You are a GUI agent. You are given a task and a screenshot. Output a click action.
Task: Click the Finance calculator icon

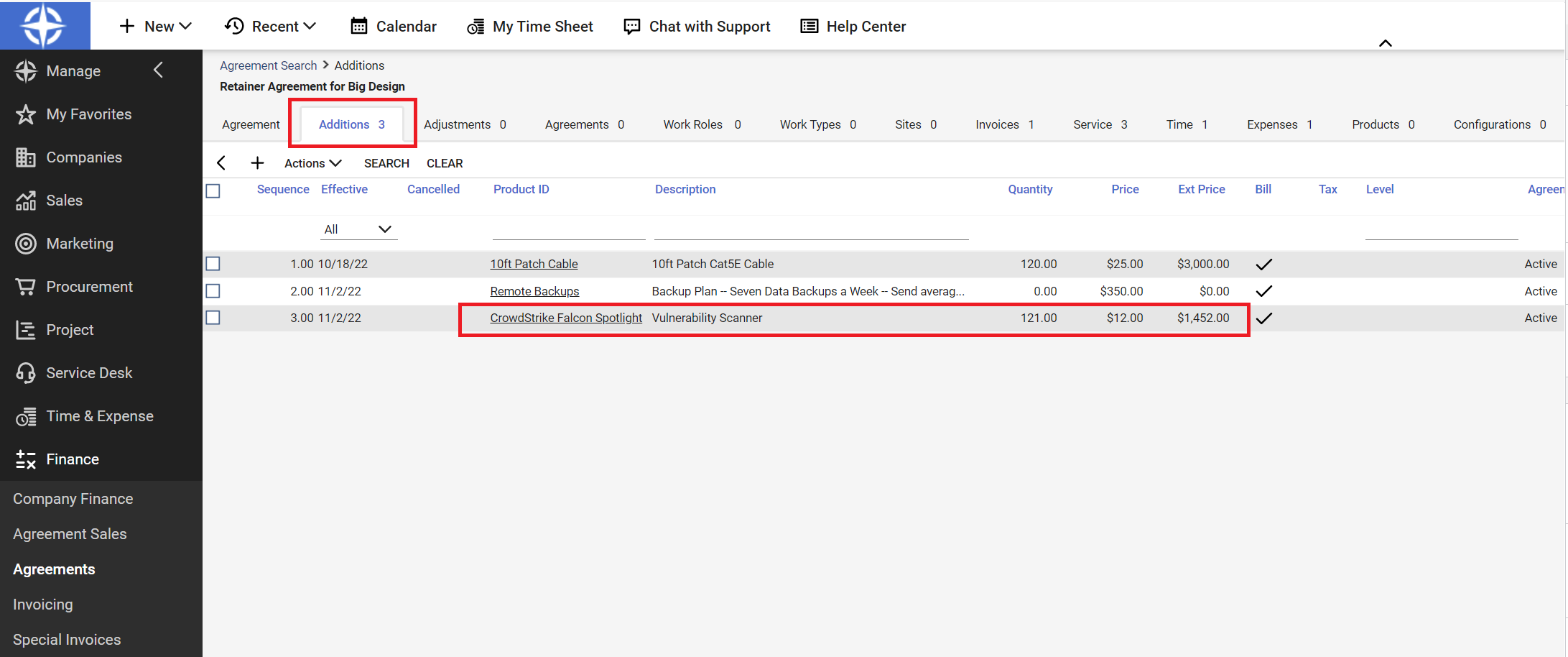pyautogui.click(x=26, y=459)
